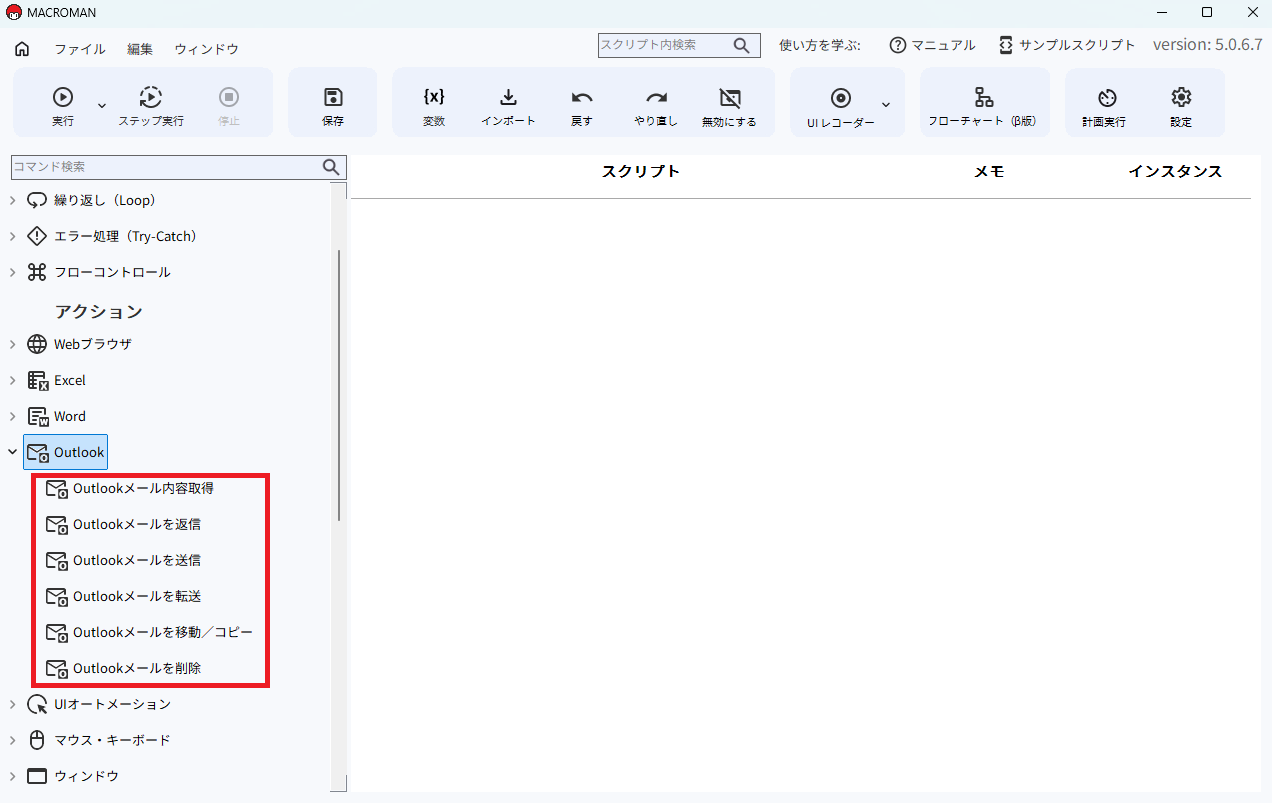Open the ファイル menu

click(80, 49)
